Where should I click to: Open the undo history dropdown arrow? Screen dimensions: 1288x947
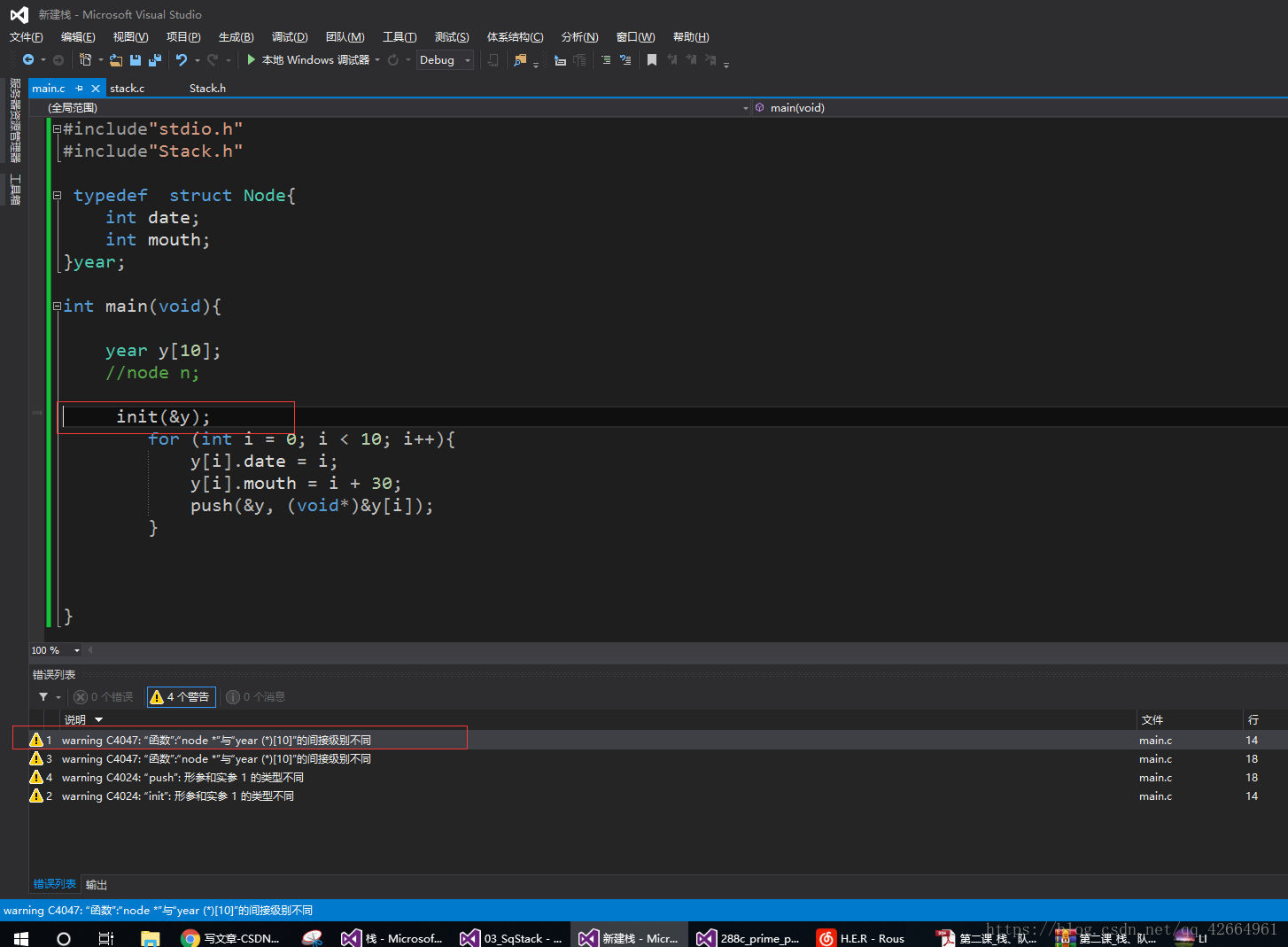[197, 60]
